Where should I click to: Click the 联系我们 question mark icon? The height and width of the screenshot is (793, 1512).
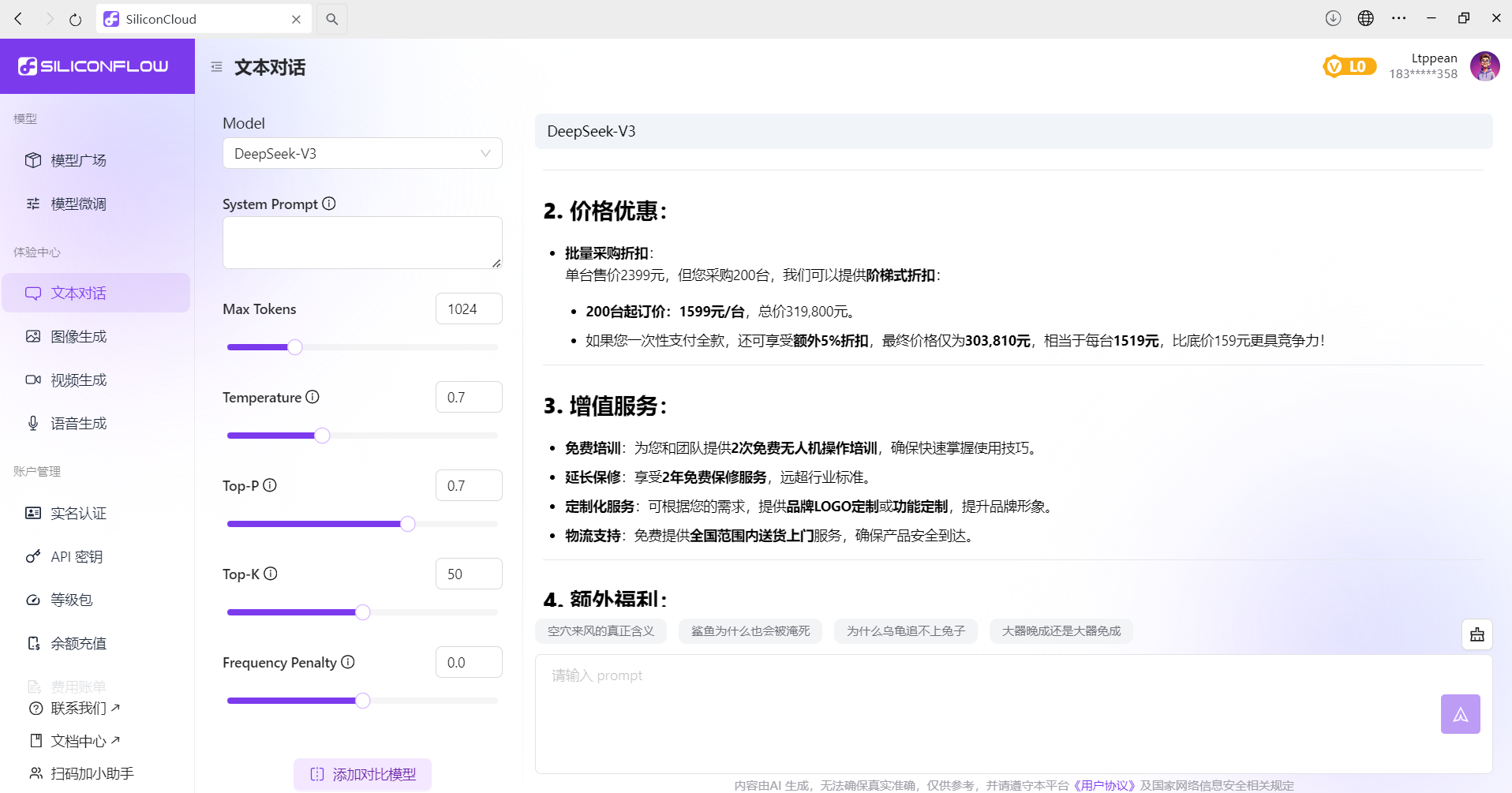[36, 708]
